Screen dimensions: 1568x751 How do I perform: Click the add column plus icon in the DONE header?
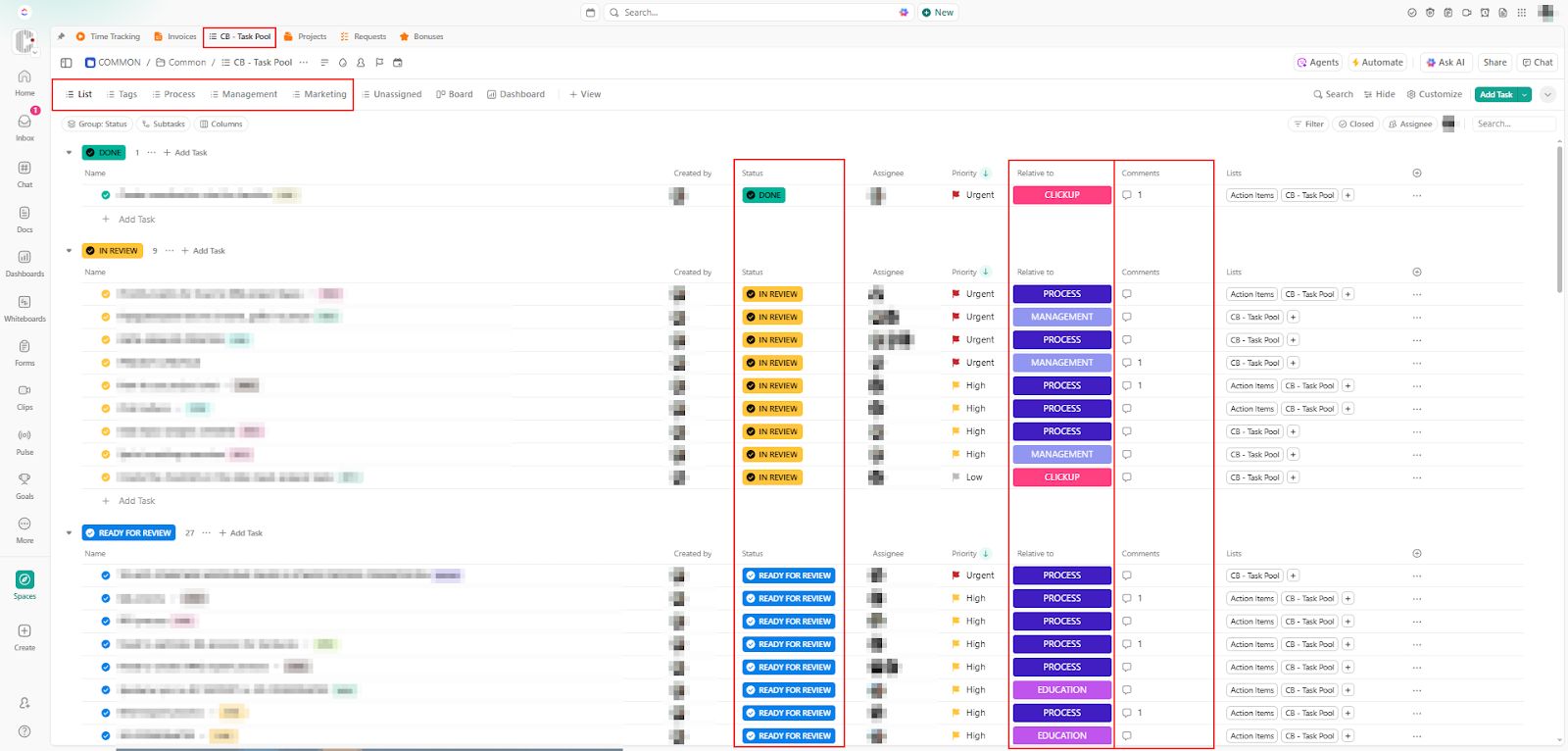coord(1417,174)
